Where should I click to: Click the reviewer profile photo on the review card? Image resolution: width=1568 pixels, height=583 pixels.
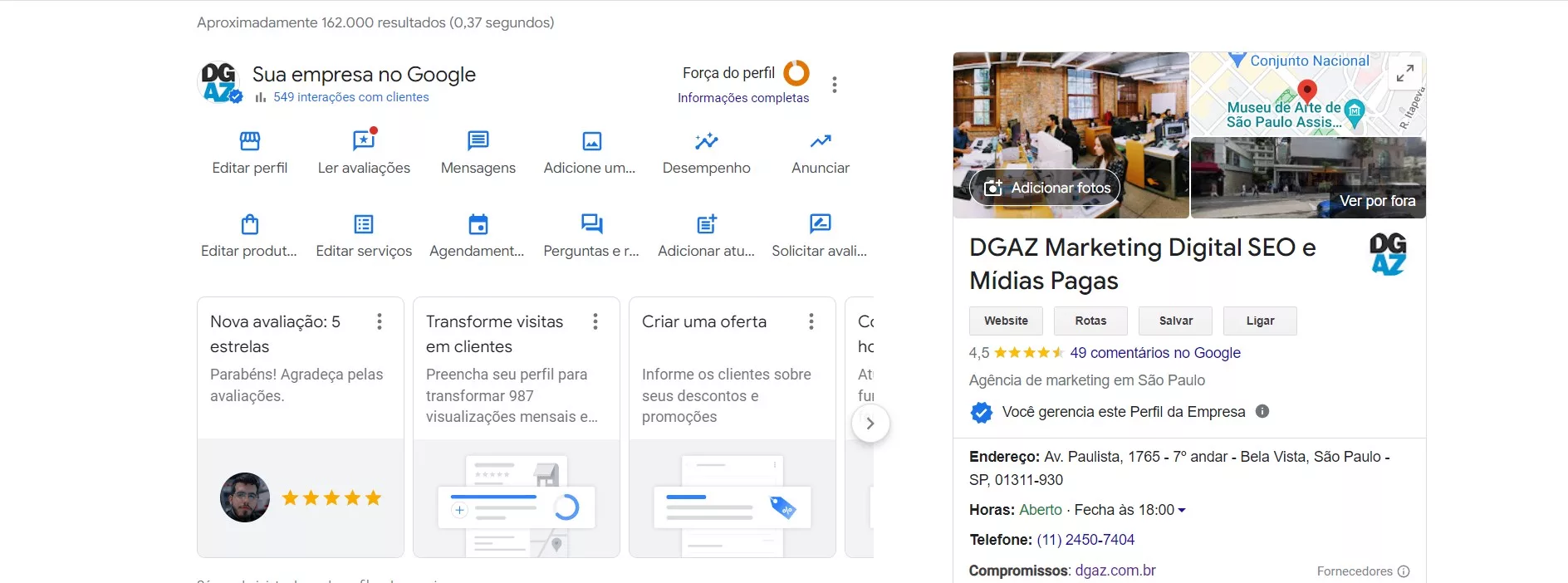[x=245, y=497]
